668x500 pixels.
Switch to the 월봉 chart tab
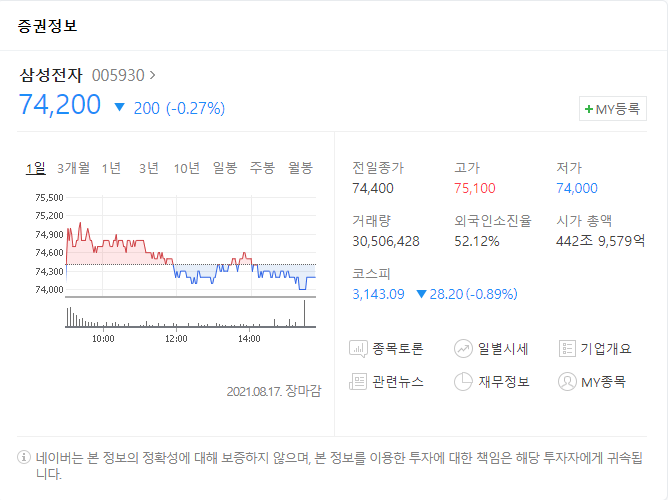pyautogui.click(x=300, y=168)
